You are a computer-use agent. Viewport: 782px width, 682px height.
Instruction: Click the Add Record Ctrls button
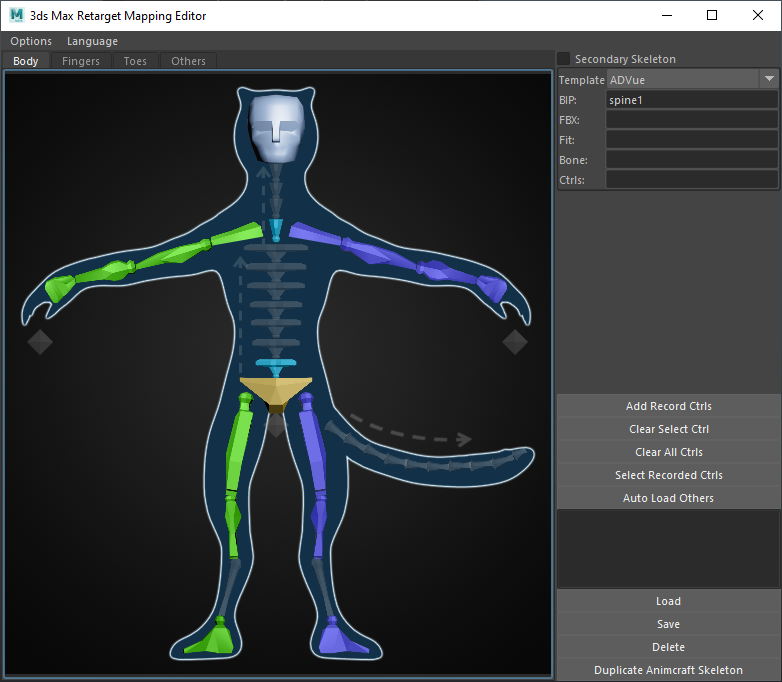tap(668, 406)
